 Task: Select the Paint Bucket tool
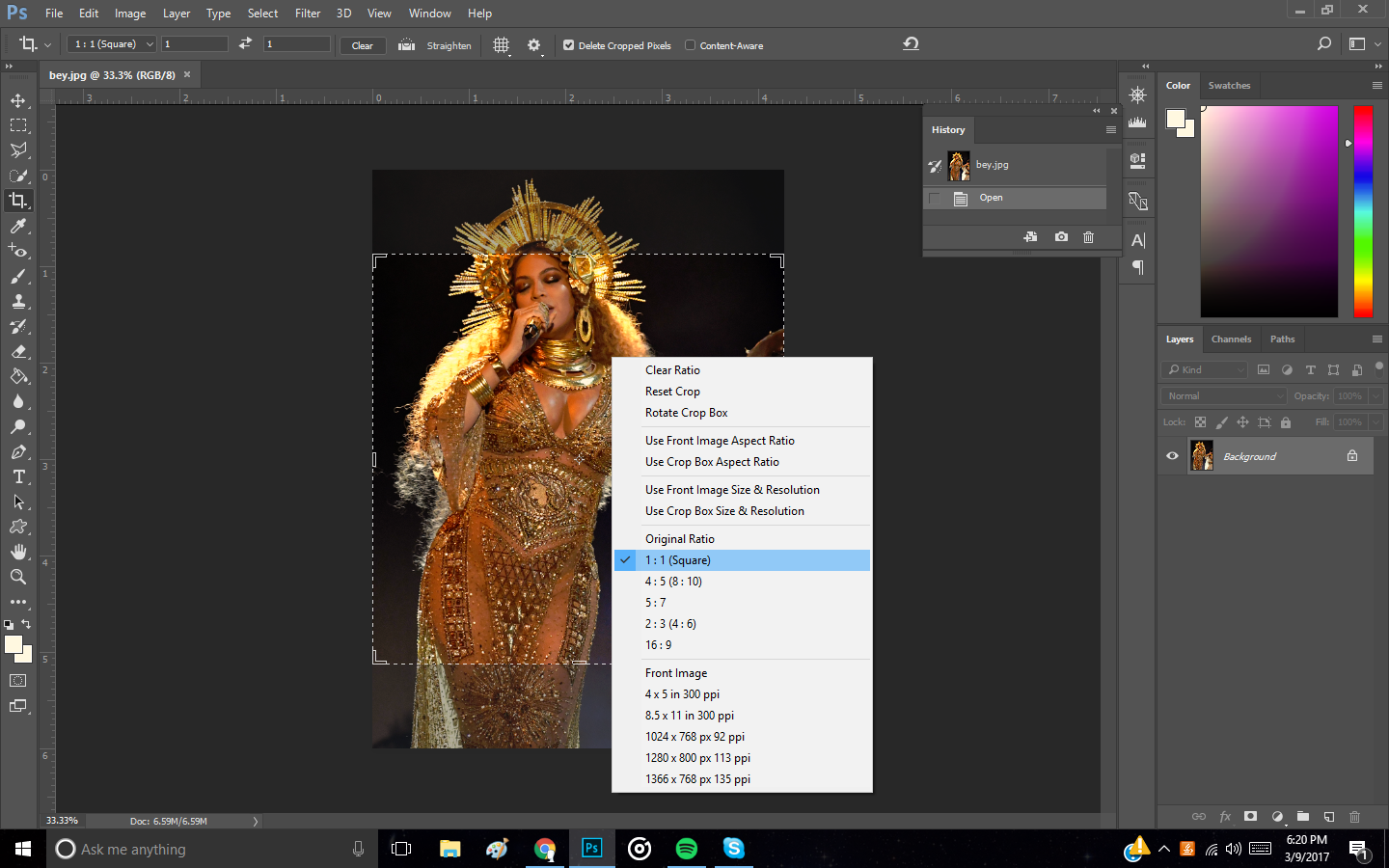click(x=18, y=376)
